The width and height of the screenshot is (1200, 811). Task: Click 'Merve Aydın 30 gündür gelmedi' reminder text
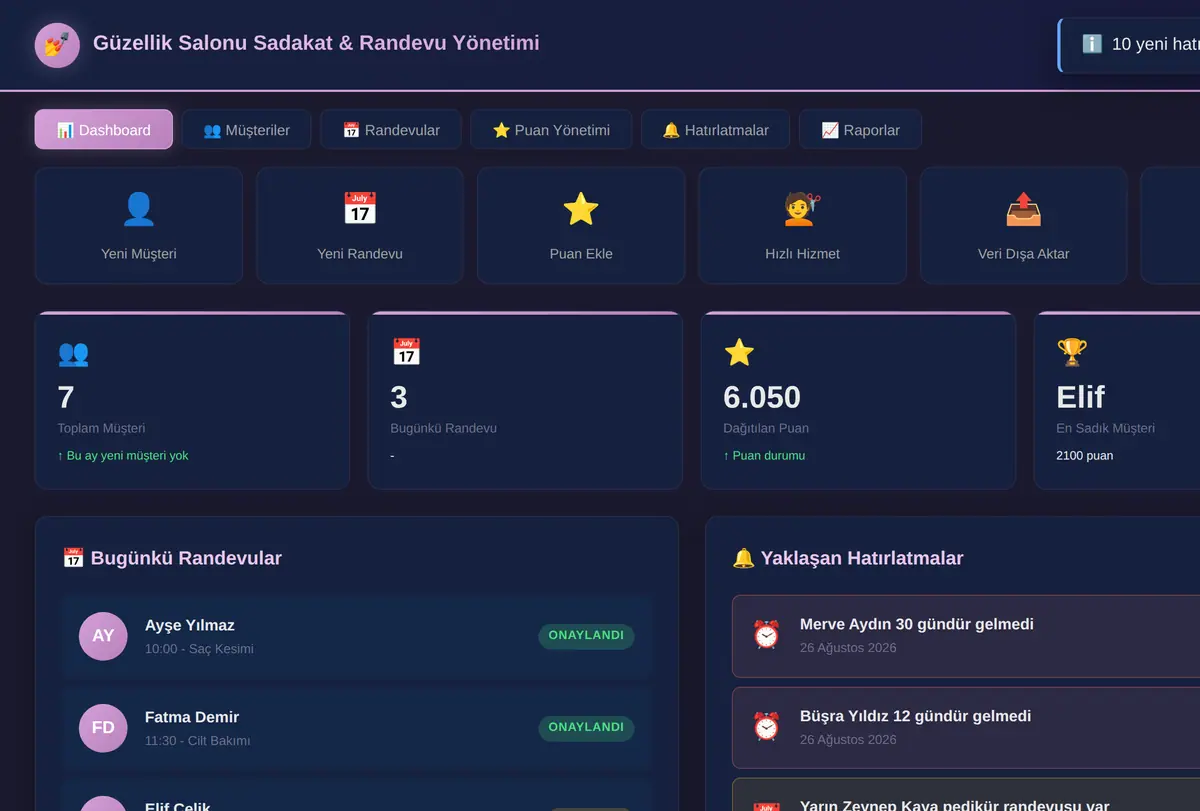point(917,625)
